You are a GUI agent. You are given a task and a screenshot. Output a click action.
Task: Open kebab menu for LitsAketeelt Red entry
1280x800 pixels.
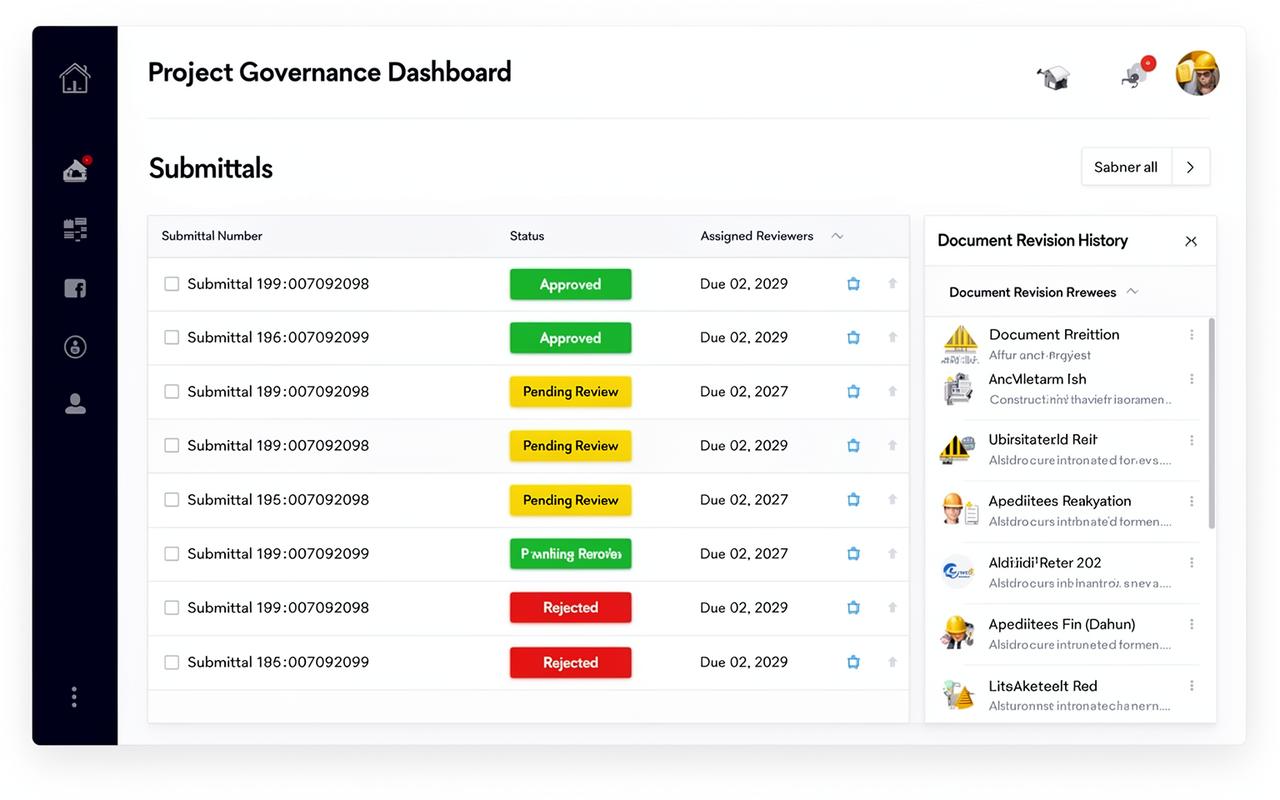click(x=1192, y=686)
